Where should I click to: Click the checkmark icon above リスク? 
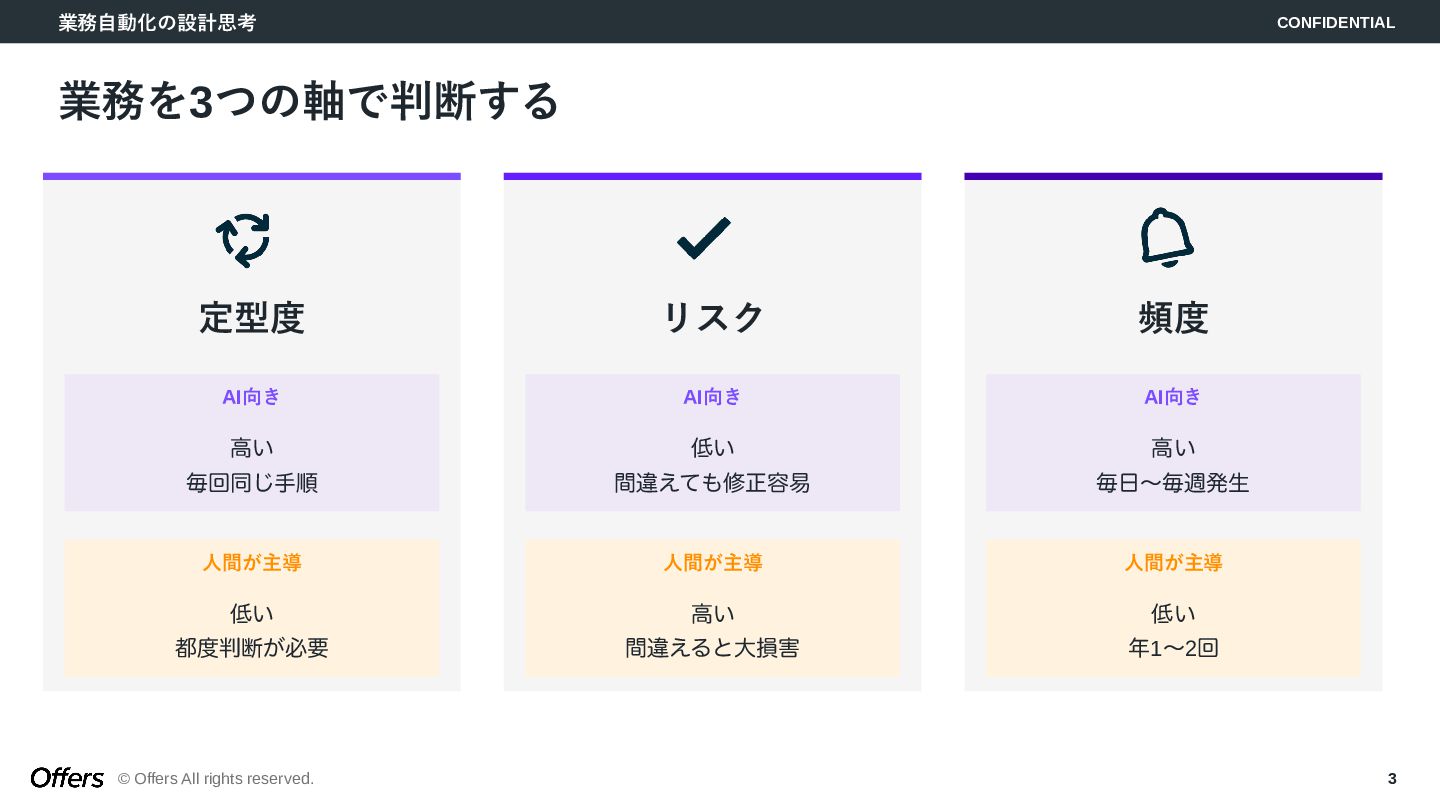coord(704,239)
